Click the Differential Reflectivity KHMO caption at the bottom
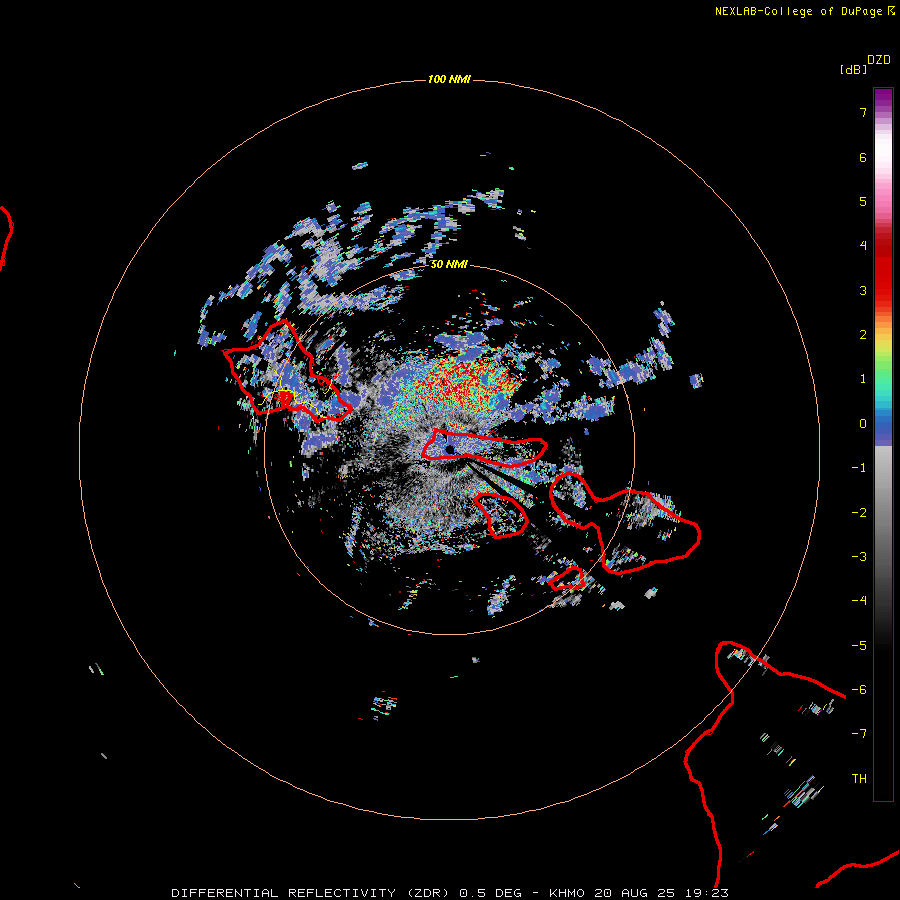Image resolution: width=900 pixels, height=900 pixels. click(450, 893)
